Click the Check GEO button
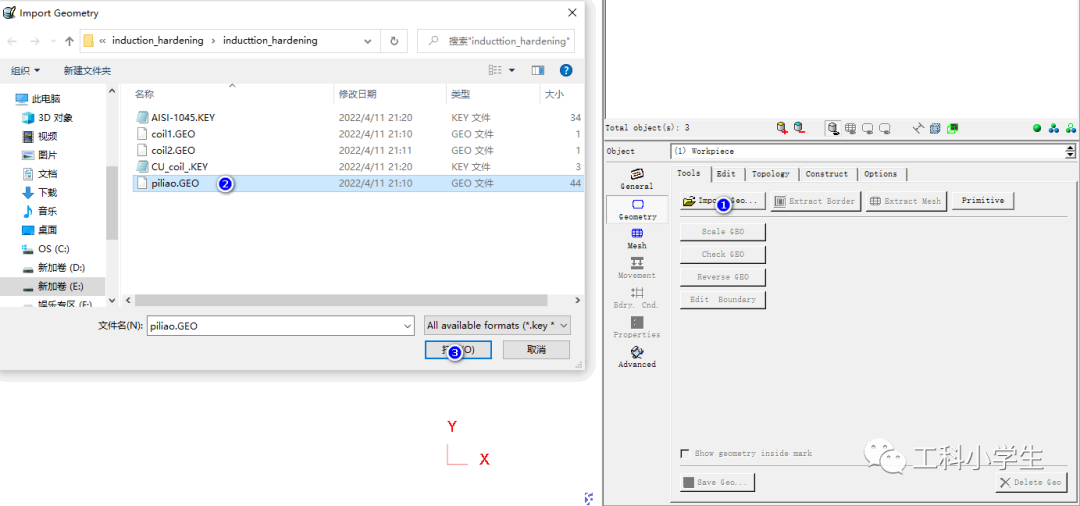The width and height of the screenshot is (1080, 506). click(723, 255)
